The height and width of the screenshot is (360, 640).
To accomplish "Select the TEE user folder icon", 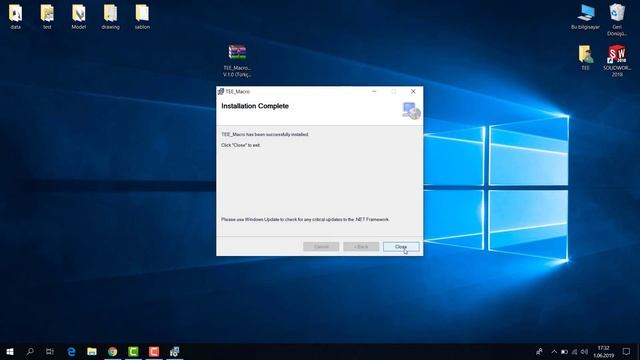I will pos(585,58).
